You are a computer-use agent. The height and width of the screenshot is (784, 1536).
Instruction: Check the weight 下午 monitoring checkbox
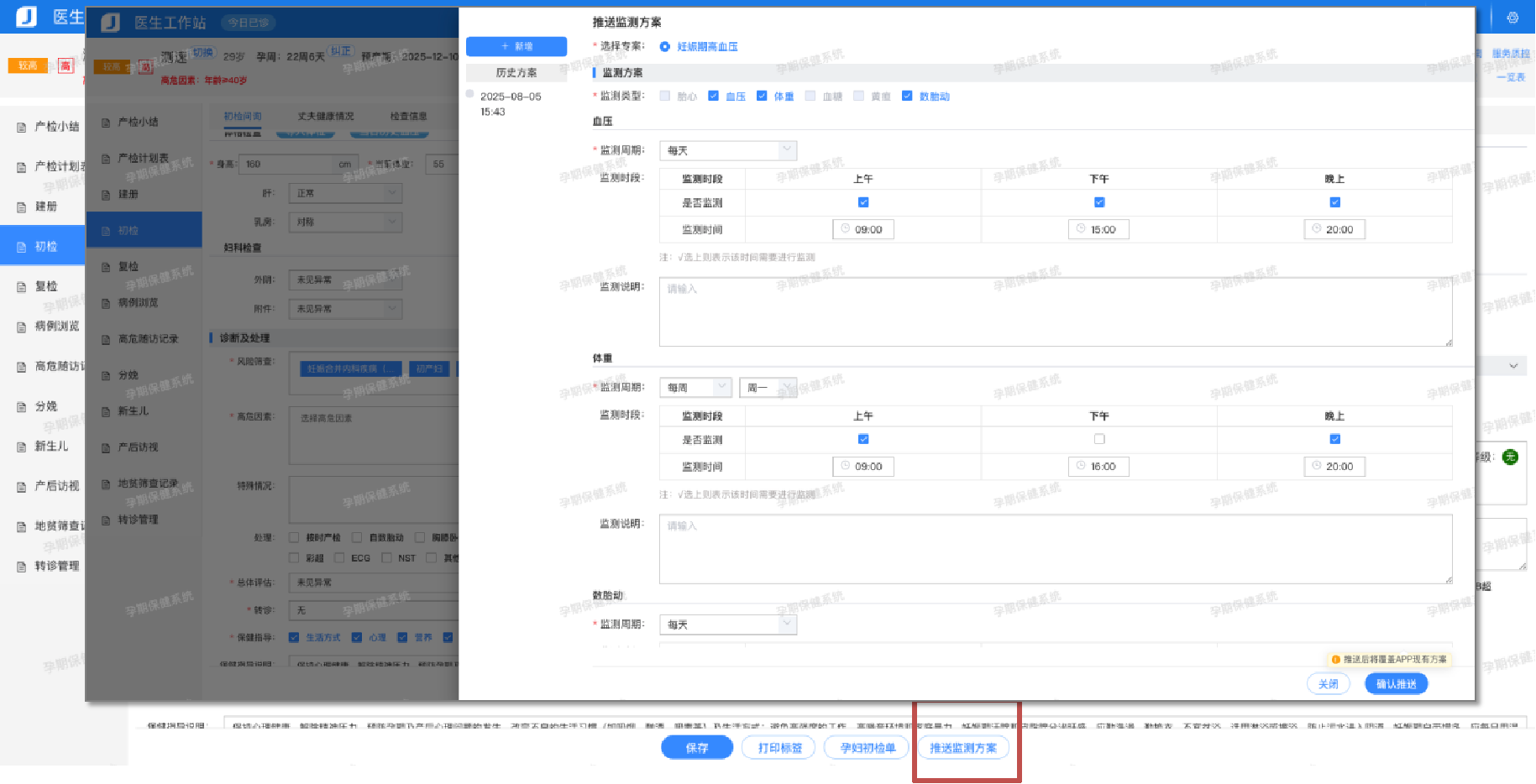point(1099,439)
